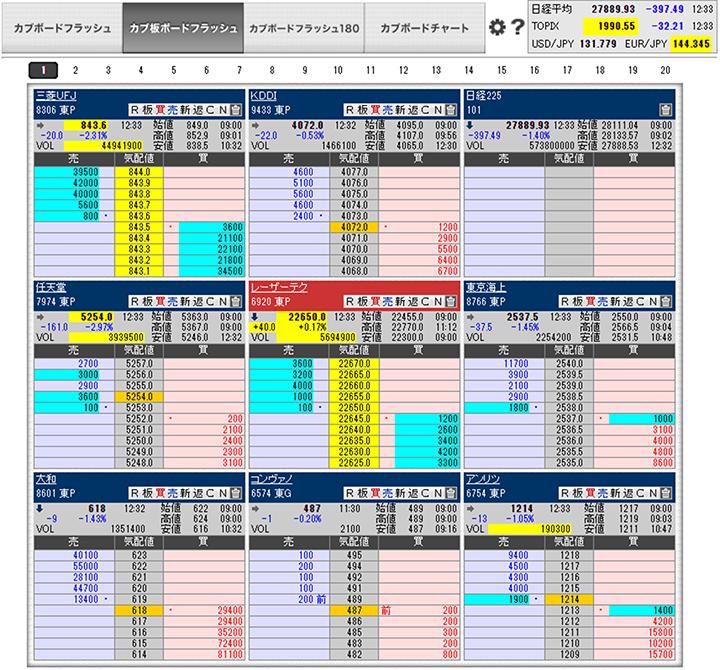Click trash icon in コンヴァノ panel
Viewport: 720px width, 670px height.
coord(451,493)
